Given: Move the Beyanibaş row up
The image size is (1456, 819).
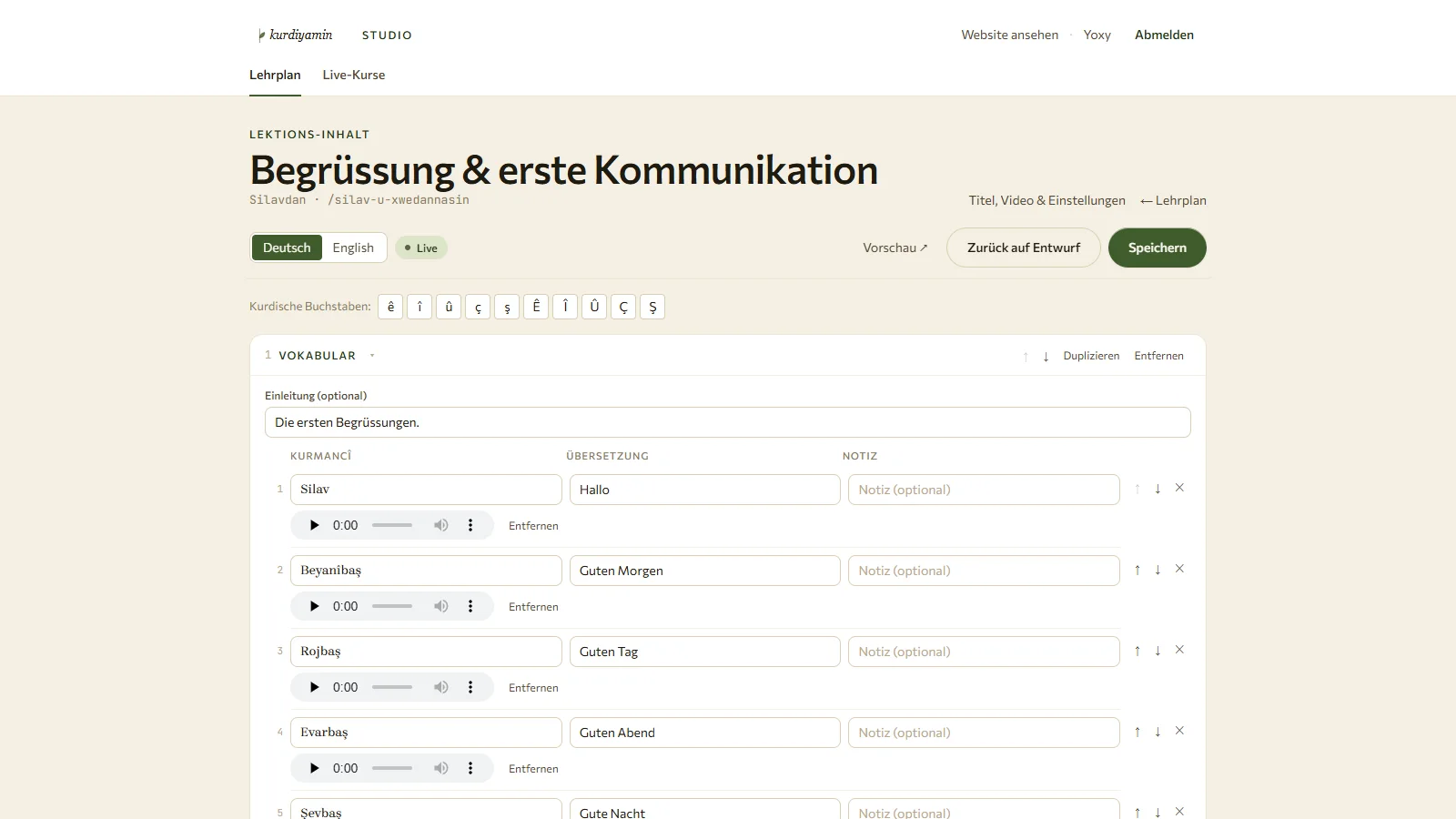Looking at the screenshot, I should (1137, 570).
